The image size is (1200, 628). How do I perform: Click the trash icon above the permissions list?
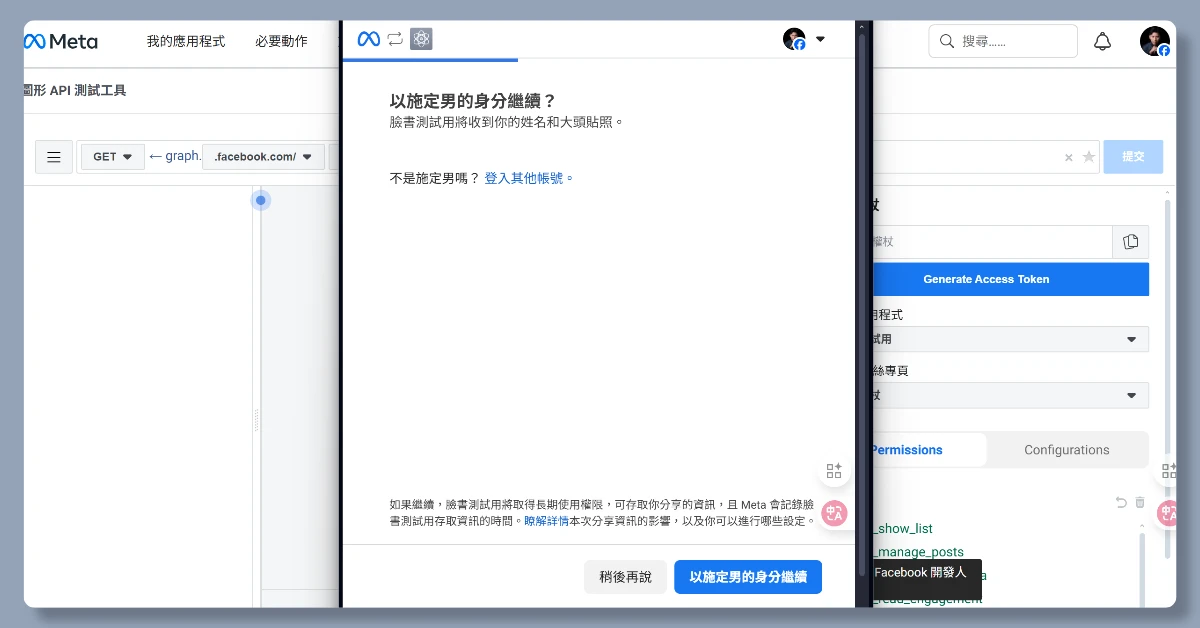click(1140, 502)
